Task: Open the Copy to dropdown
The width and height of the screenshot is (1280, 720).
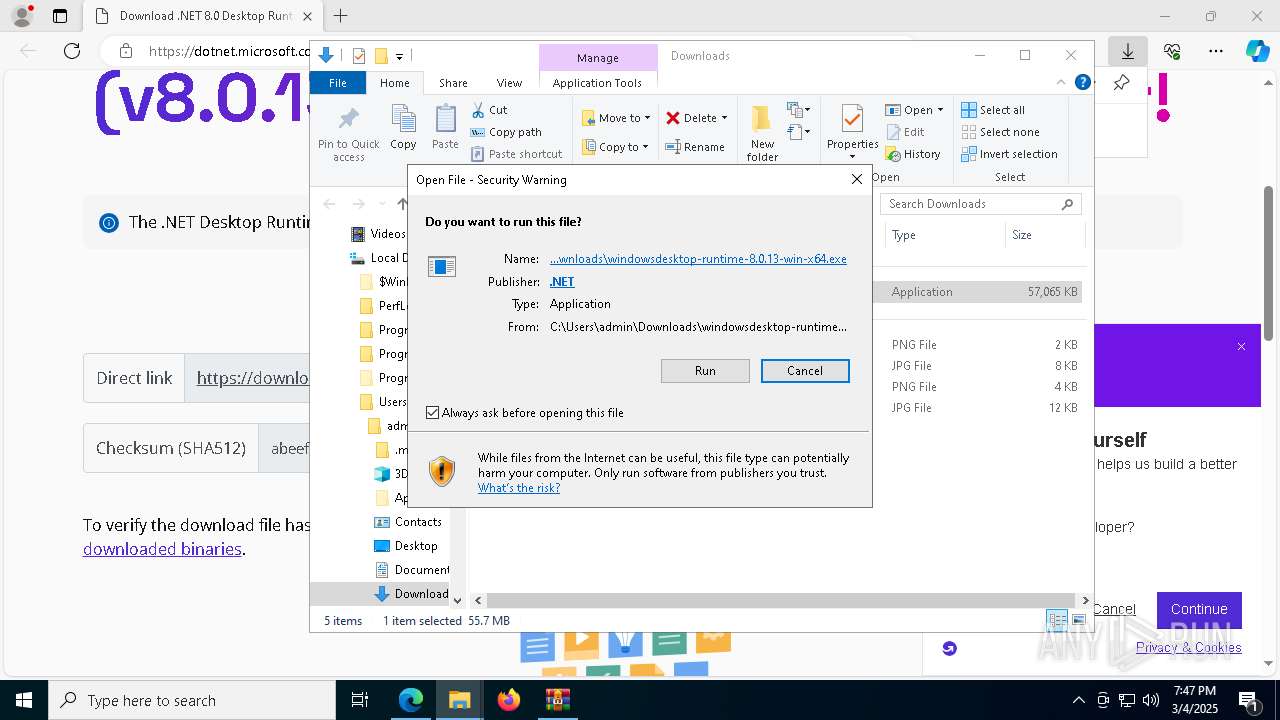Action: 616,147
